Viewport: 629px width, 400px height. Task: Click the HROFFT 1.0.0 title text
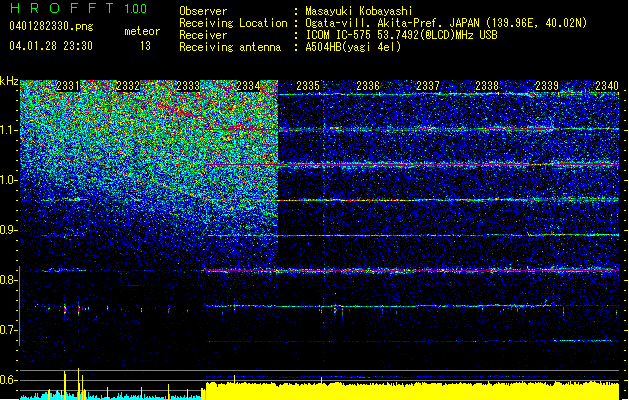pos(78,8)
